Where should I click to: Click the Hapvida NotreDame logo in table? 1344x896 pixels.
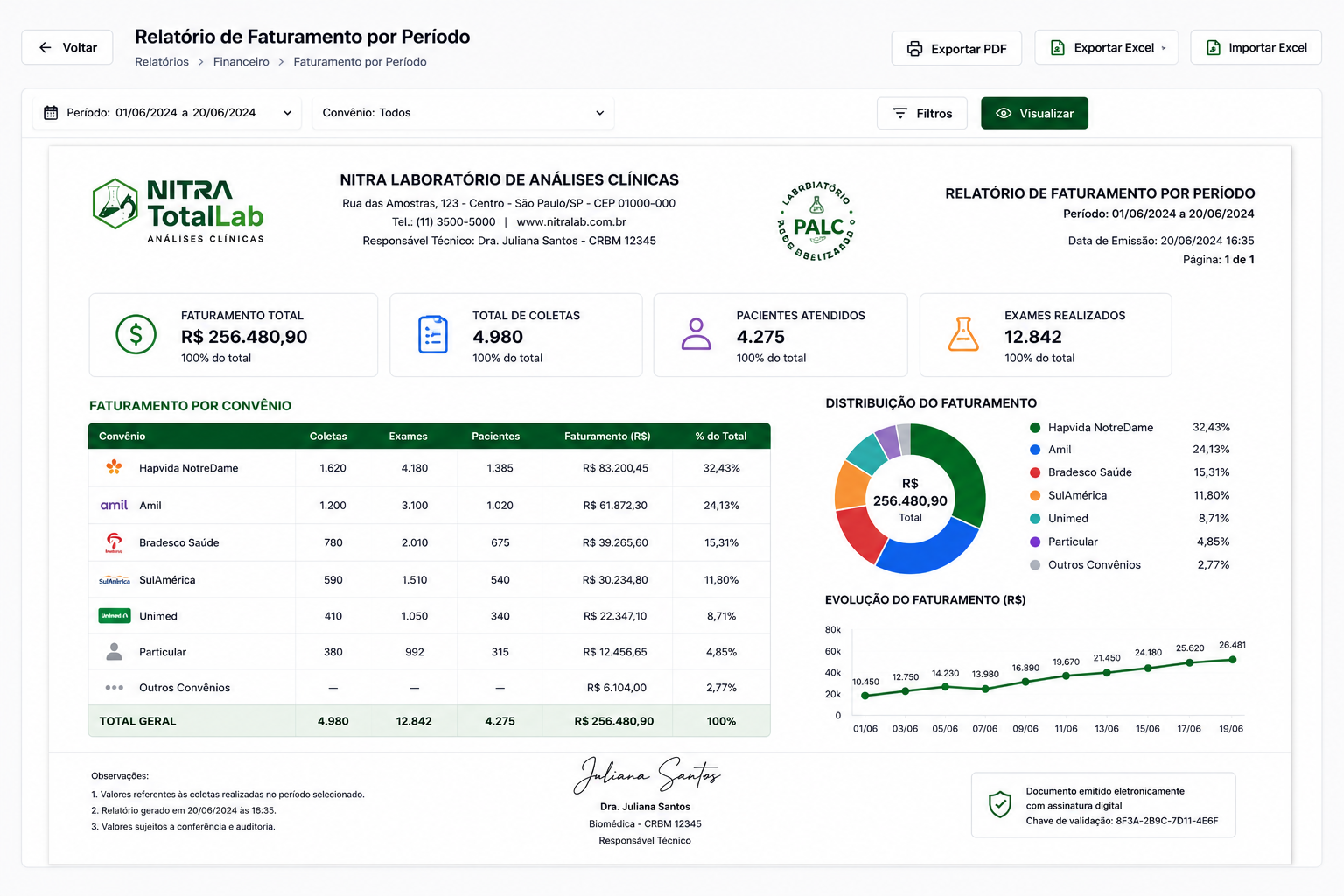[x=114, y=467]
